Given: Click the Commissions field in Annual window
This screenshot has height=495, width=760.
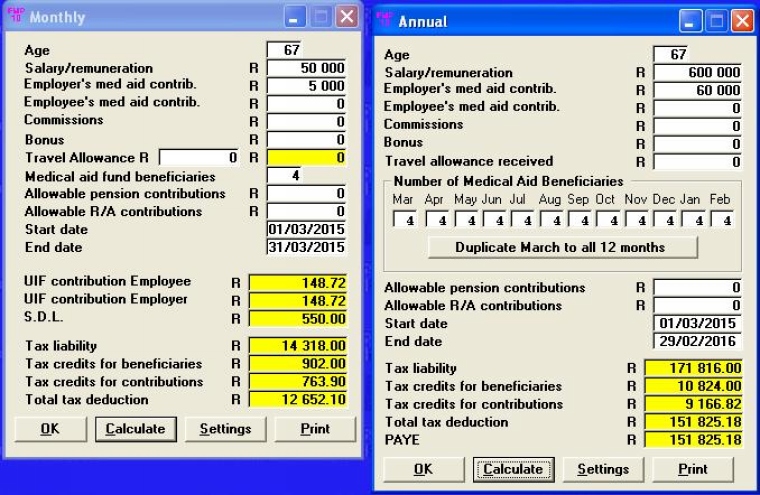Looking at the screenshot, I should pyautogui.click(x=697, y=126).
